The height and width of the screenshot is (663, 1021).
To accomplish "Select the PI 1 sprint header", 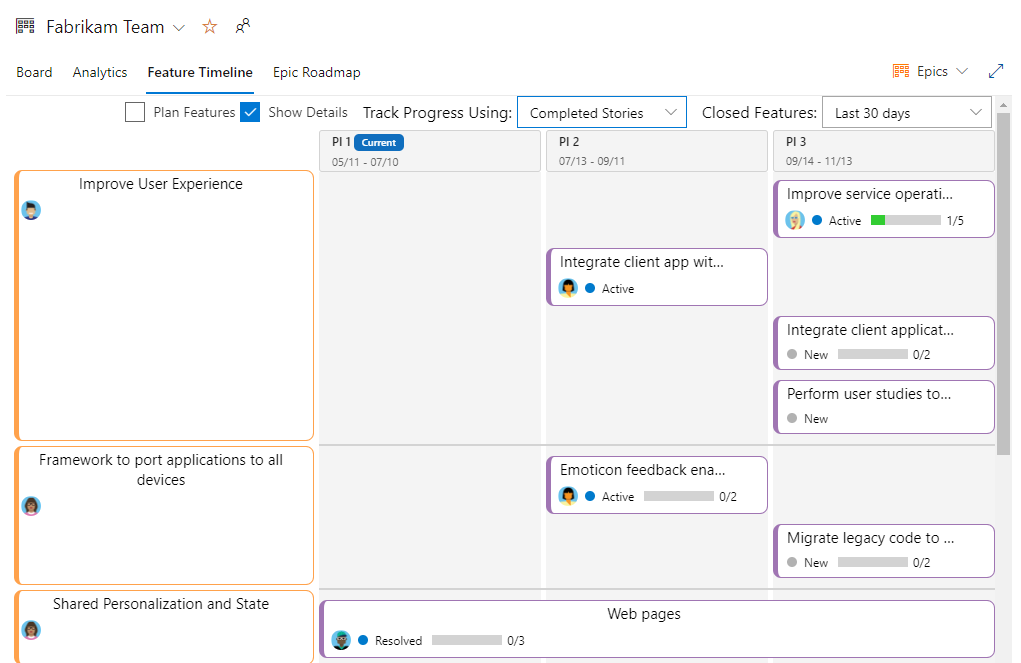I will pos(430,151).
